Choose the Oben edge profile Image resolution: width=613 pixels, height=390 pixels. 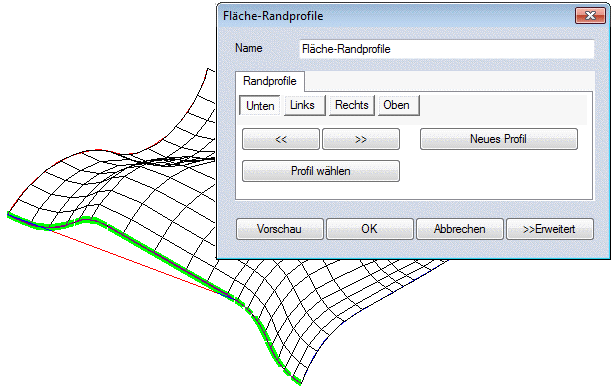[x=399, y=106]
